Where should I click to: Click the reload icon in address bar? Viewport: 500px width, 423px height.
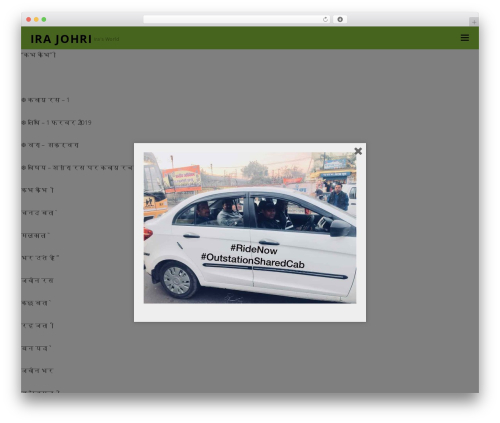click(x=325, y=19)
